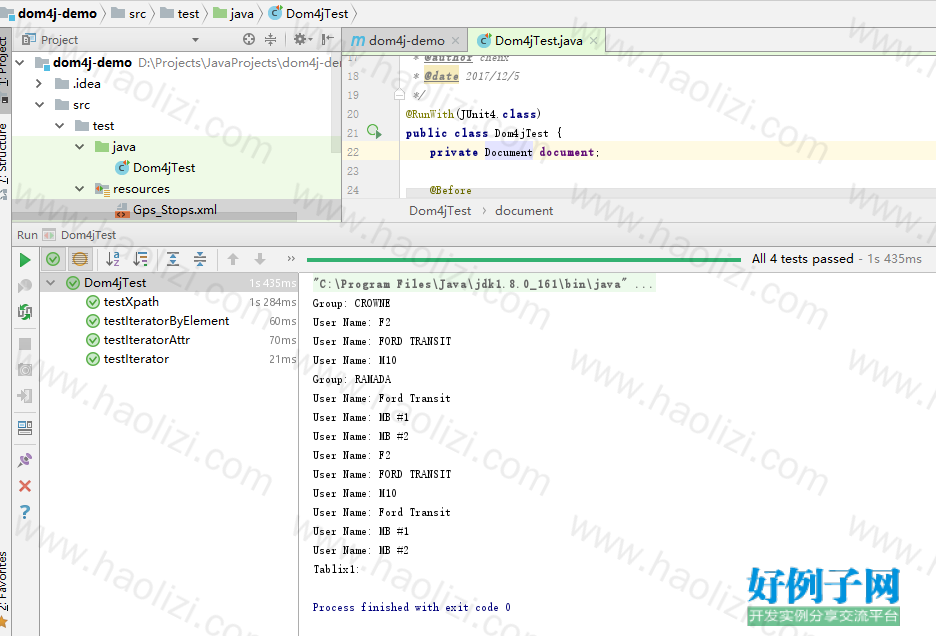Screen dimensions: 936x636
Task: Click document in editor breadcrumb
Action: [x=524, y=211]
